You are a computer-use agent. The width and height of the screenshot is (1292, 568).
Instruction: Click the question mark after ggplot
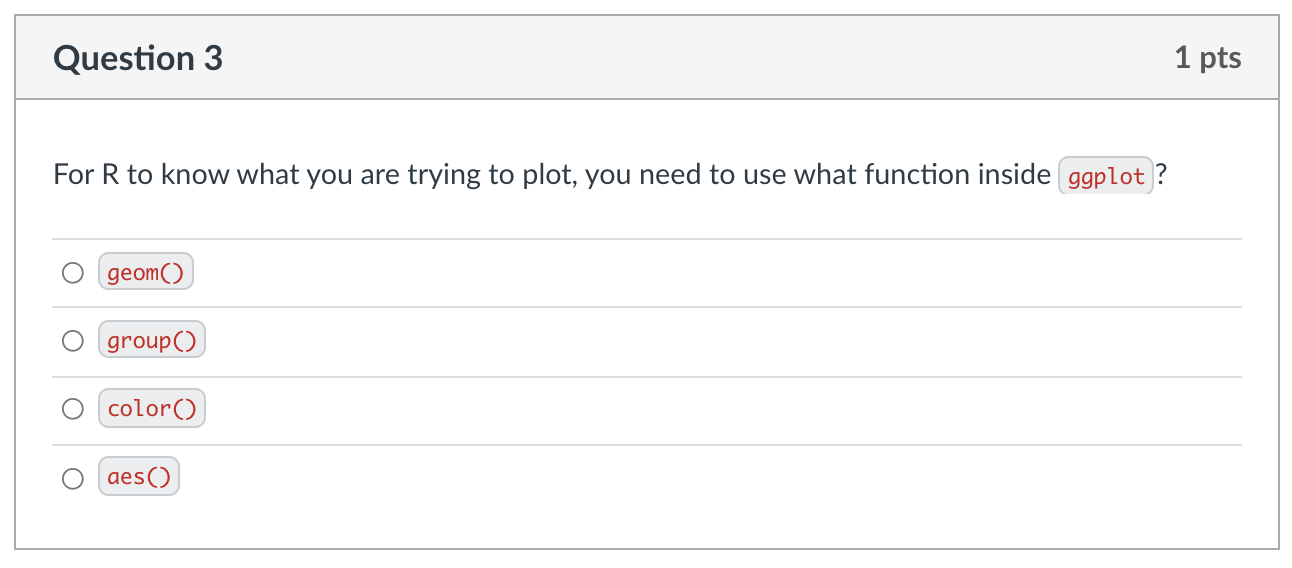(1161, 176)
